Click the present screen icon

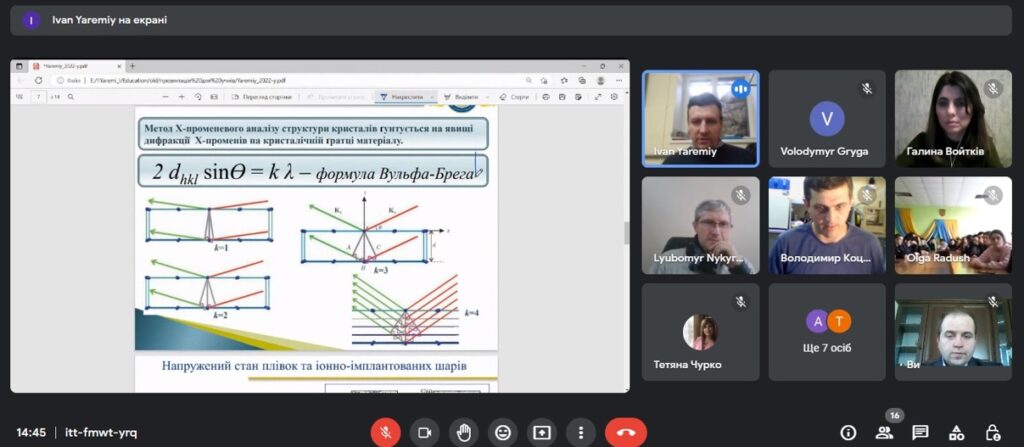[x=542, y=432]
